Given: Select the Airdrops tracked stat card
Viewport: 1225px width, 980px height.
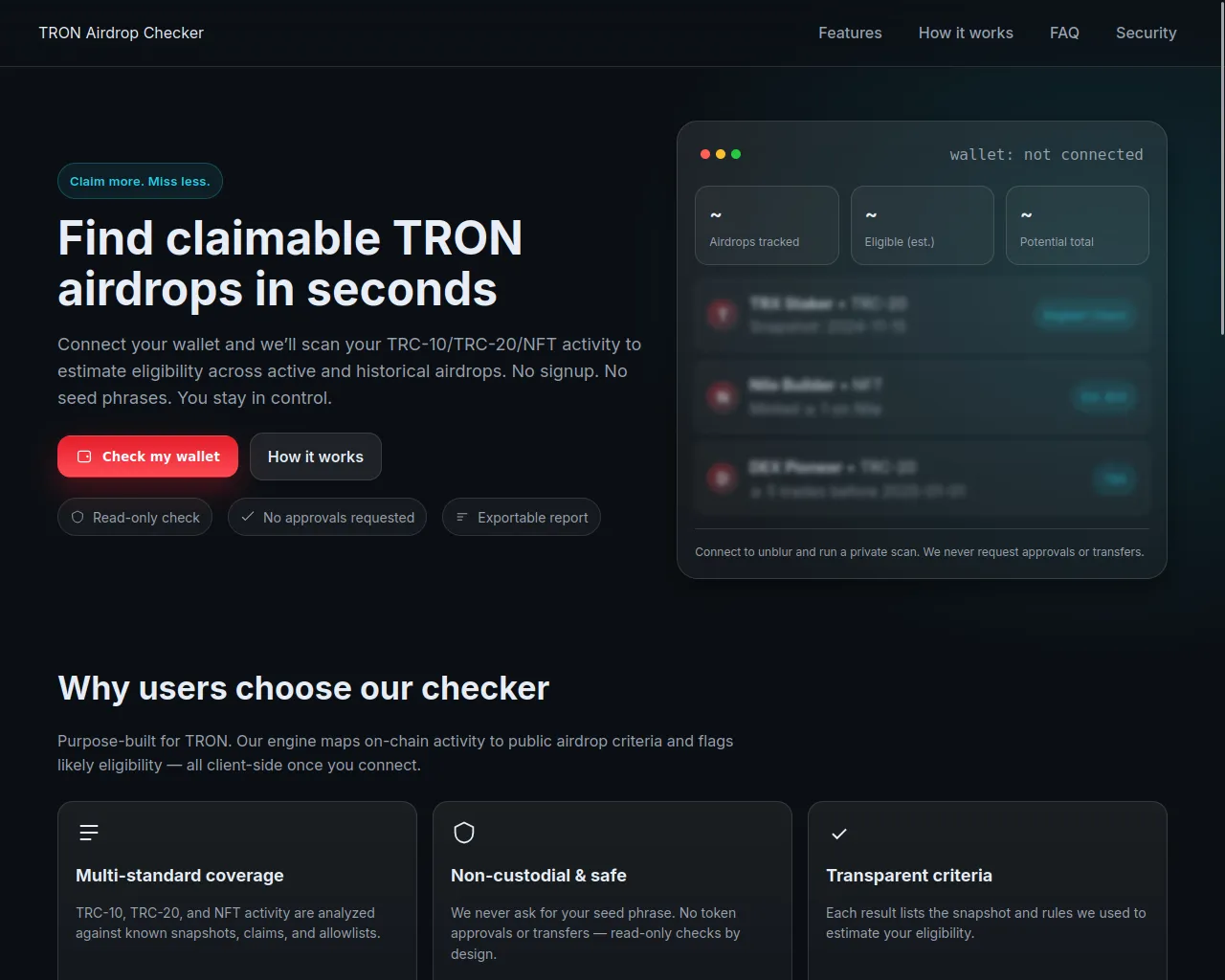Looking at the screenshot, I should point(767,225).
